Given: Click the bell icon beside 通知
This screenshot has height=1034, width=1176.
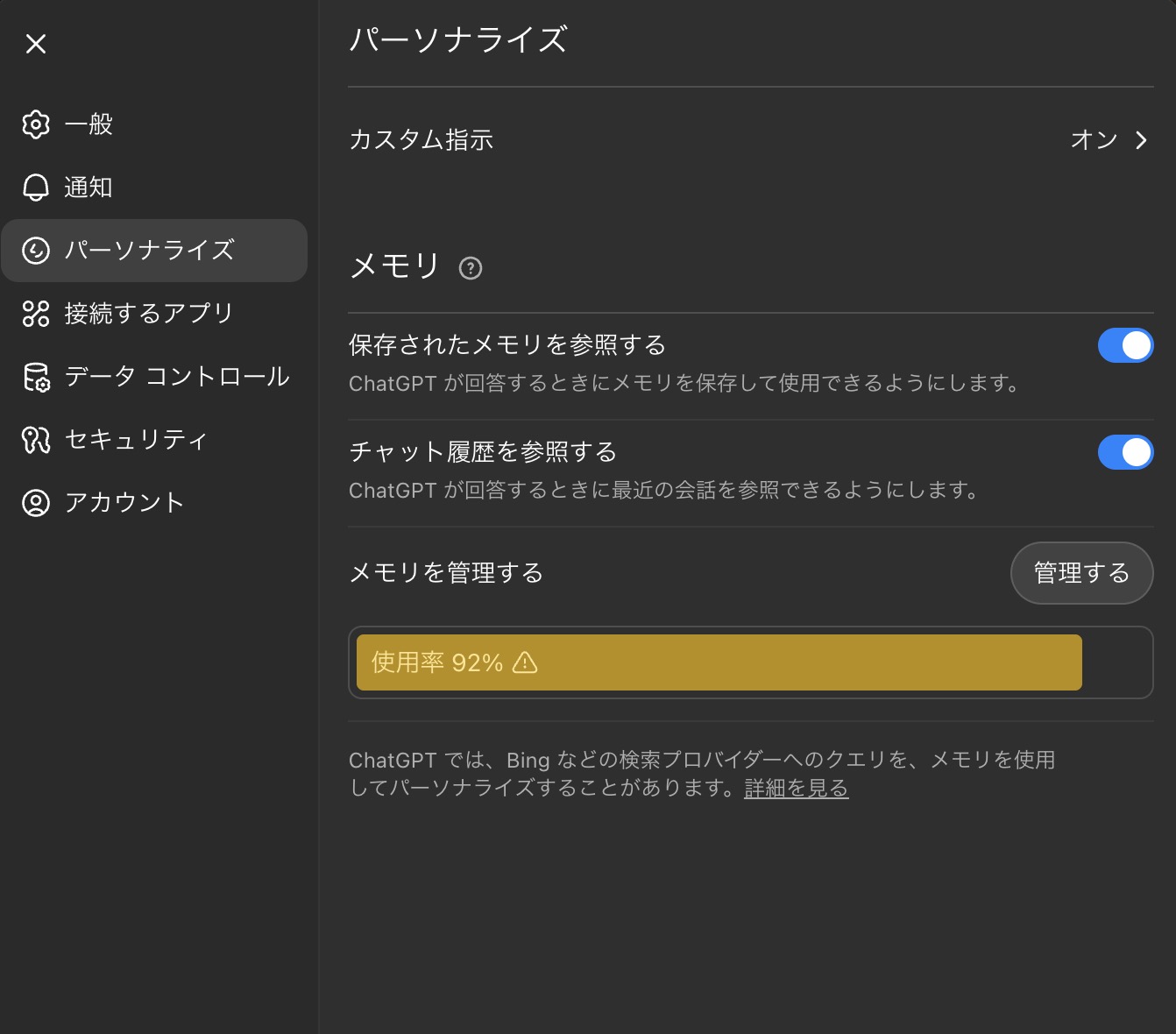Looking at the screenshot, I should [36, 188].
